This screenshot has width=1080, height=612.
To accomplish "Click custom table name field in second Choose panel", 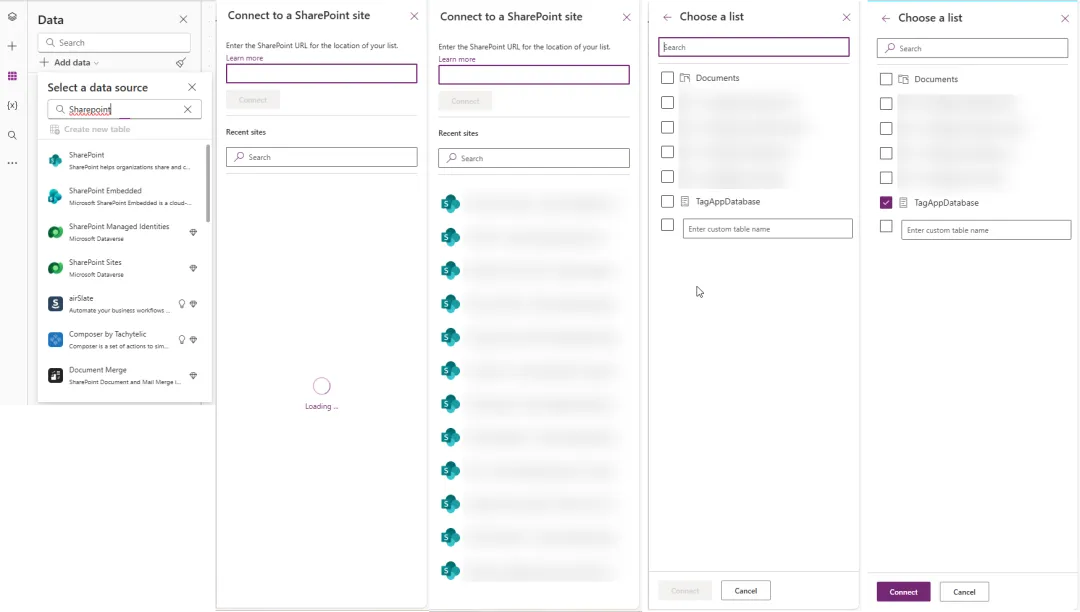I will (986, 230).
